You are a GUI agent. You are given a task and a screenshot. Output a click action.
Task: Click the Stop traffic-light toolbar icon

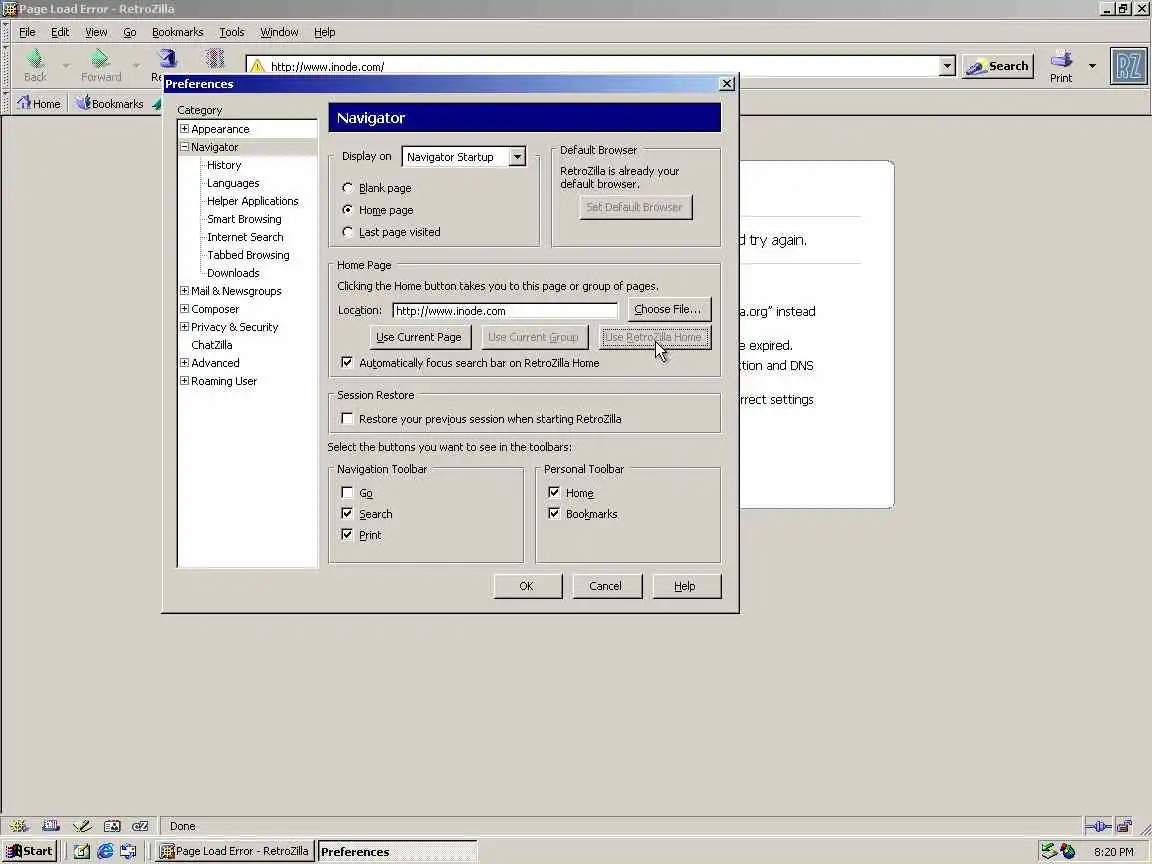tap(215, 59)
